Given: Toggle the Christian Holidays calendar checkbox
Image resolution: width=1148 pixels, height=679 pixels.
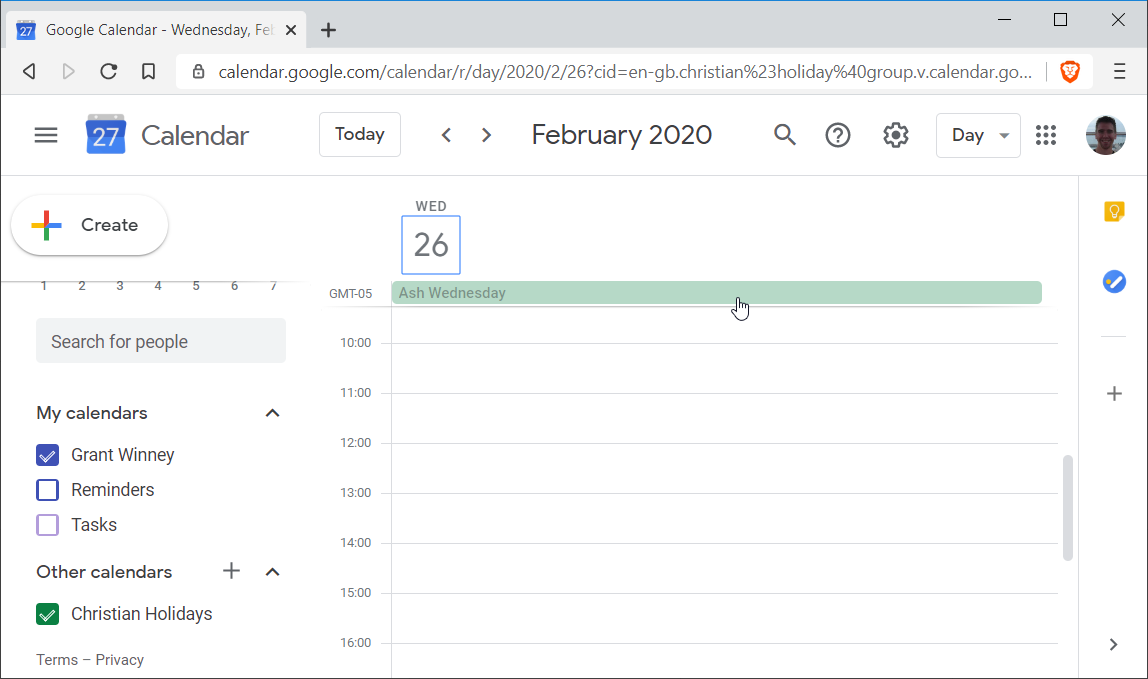Looking at the screenshot, I should click(x=48, y=614).
